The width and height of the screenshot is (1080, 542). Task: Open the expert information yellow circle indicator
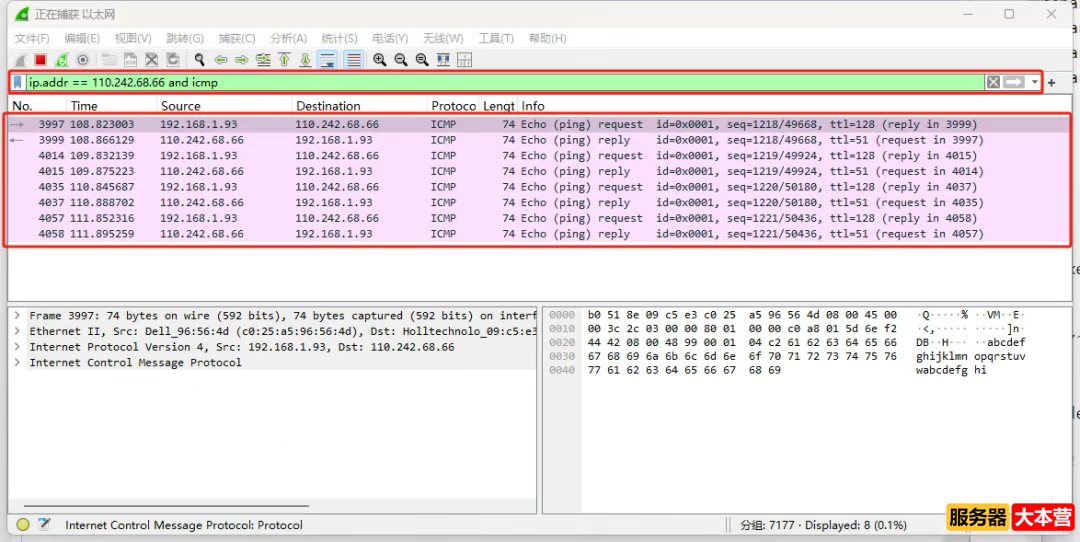point(23,525)
